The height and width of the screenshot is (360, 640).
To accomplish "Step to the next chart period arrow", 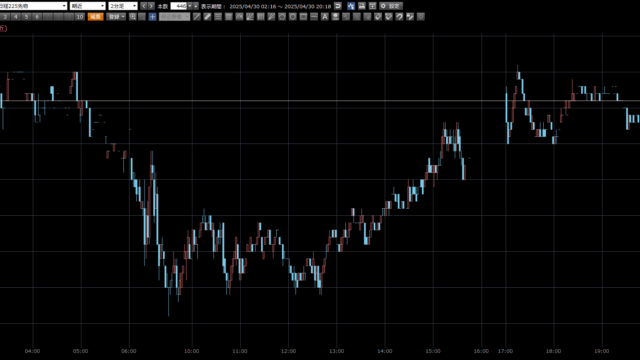I will 151,6.
